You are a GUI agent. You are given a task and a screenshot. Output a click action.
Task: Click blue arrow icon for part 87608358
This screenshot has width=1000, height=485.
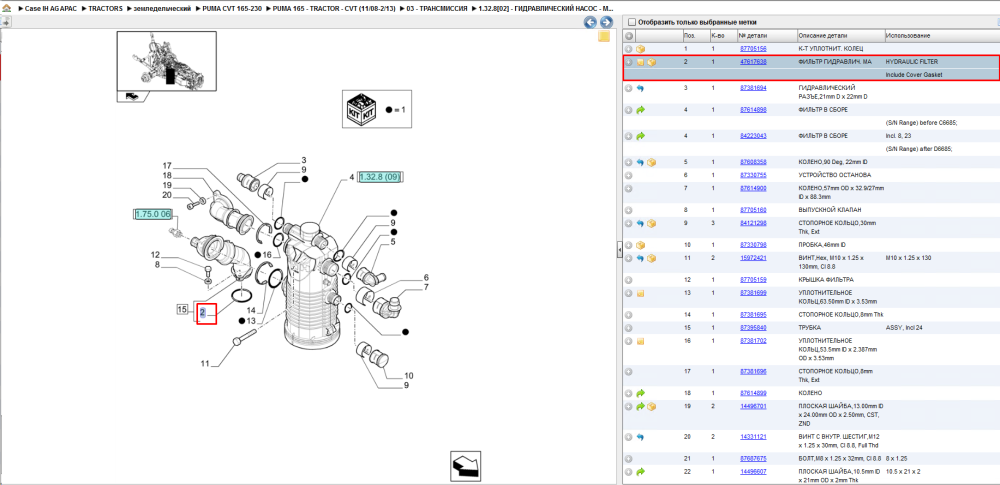[640, 162]
